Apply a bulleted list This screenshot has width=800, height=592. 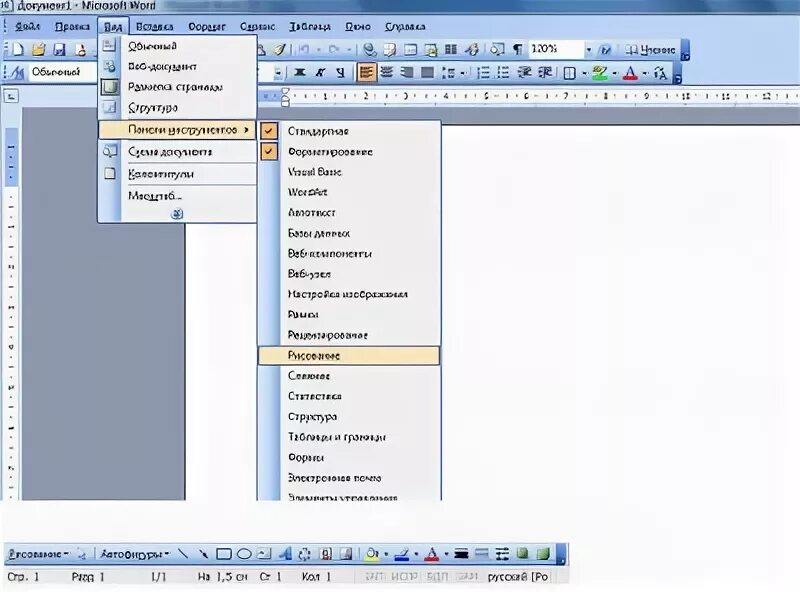[x=503, y=73]
